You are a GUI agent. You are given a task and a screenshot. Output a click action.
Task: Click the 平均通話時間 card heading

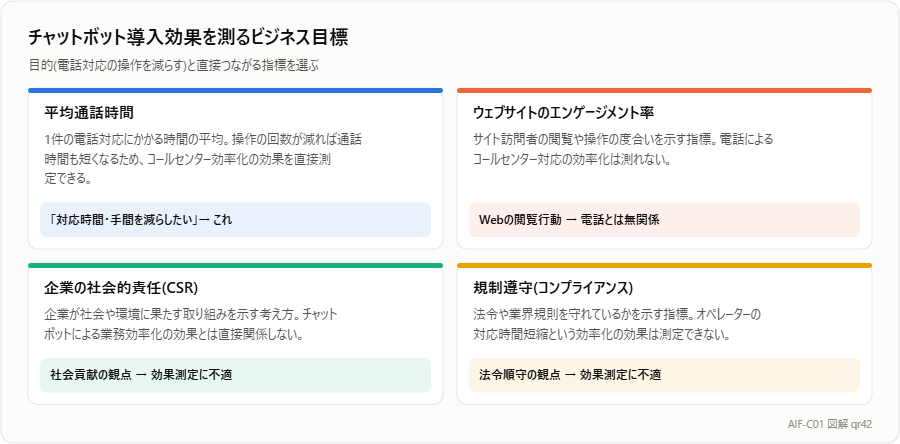click(89, 112)
